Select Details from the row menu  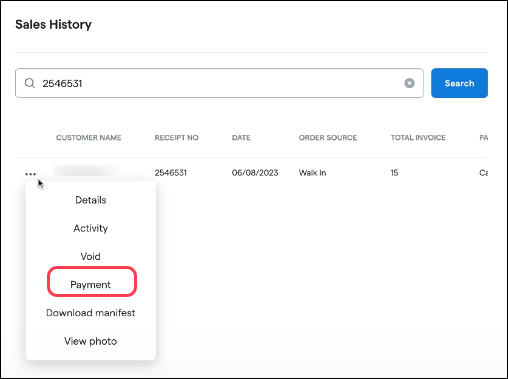point(91,200)
